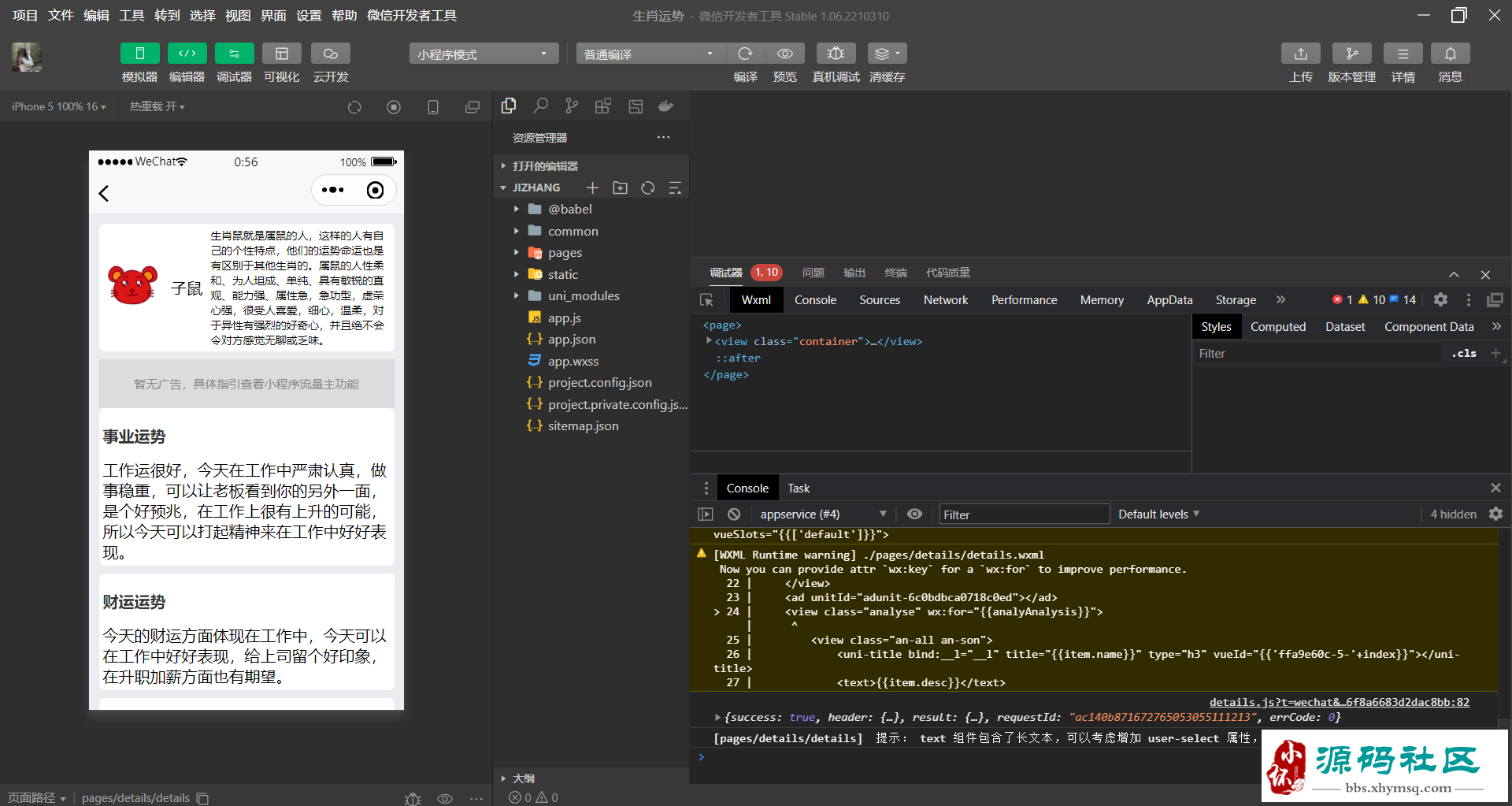Open the messages bell icon
1512x806 pixels.
1451,54
